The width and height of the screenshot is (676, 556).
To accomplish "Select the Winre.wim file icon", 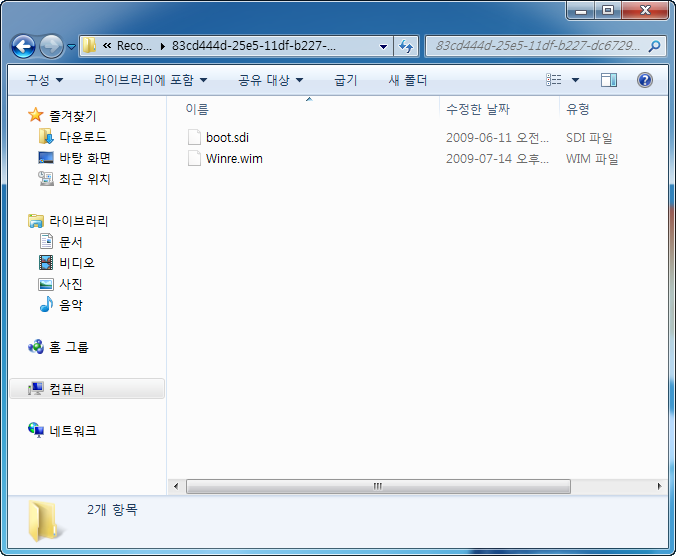I will (x=194, y=158).
